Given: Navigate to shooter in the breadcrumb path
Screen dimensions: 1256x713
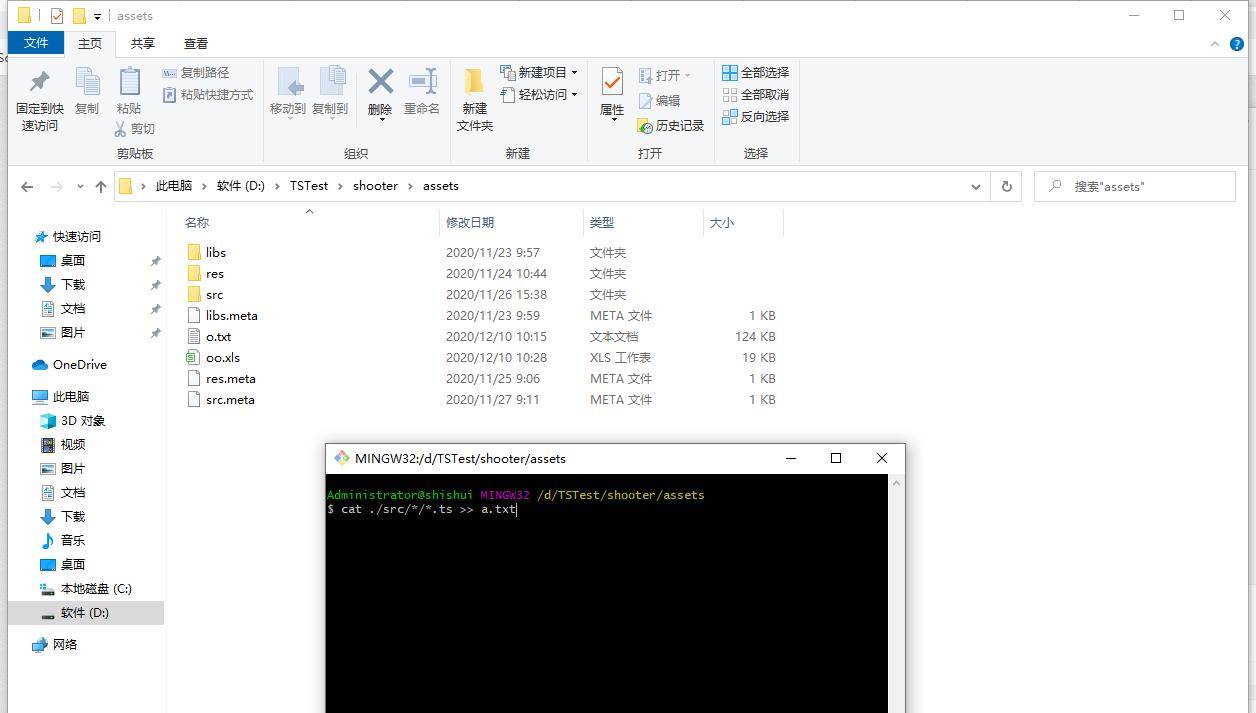Looking at the screenshot, I should pyautogui.click(x=375, y=186).
